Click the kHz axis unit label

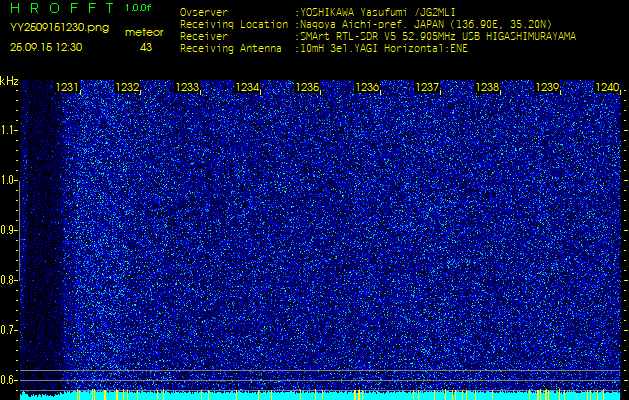[10, 81]
